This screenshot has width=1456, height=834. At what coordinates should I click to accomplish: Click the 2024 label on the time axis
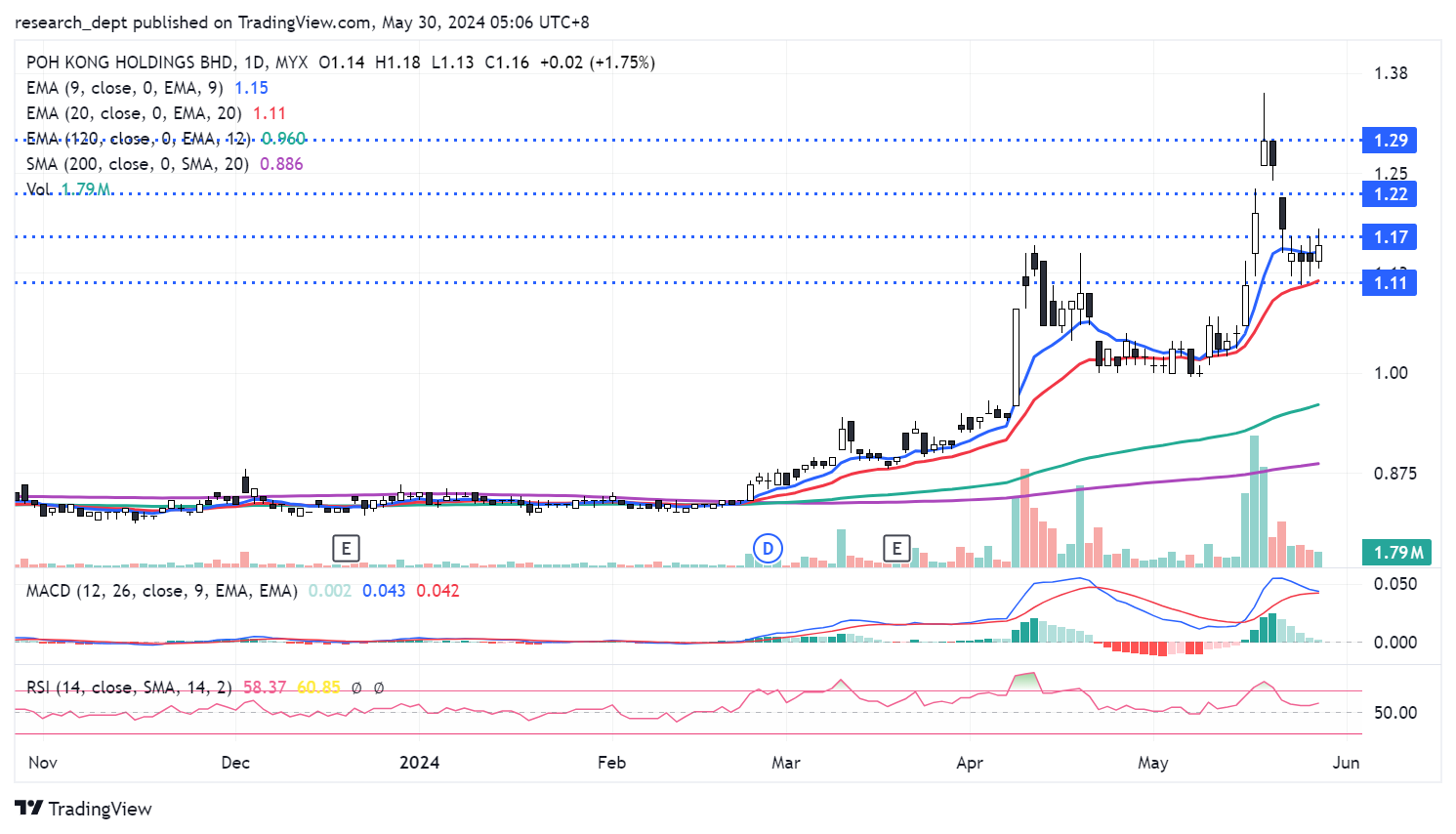[419, 763]
